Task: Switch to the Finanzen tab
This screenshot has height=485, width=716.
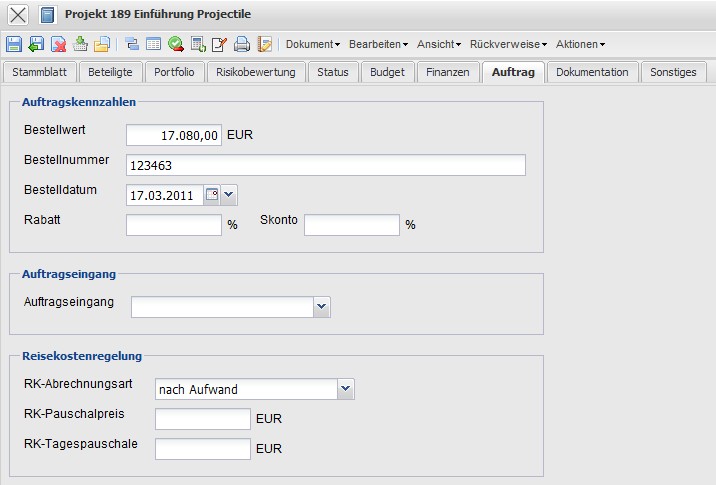Action: click(x=447, y=72)
